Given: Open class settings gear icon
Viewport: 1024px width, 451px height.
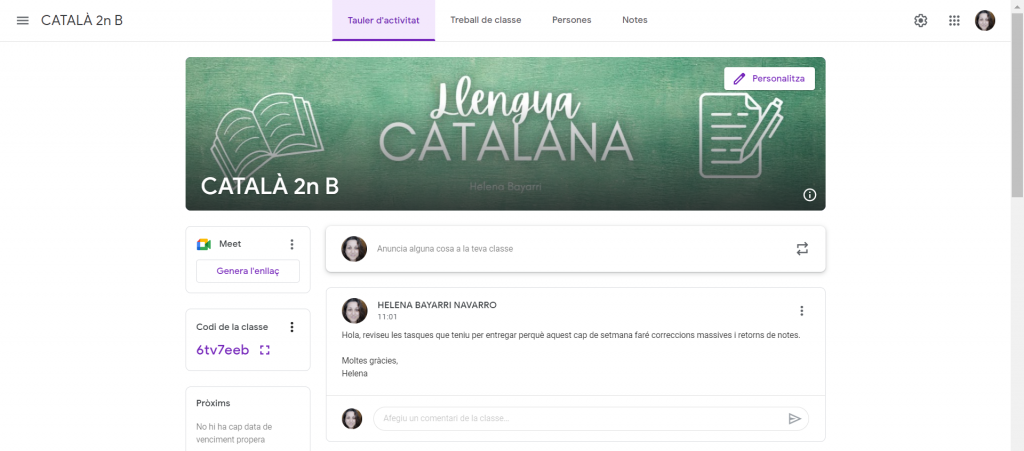Looking at the screenshot, I should (x=921, y=20).
